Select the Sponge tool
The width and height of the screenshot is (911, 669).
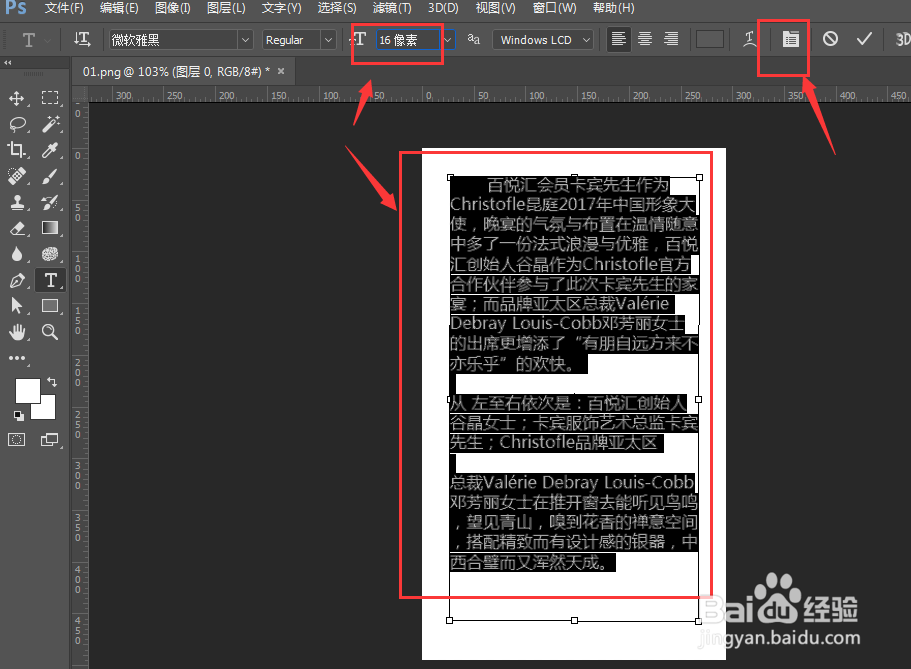point(50,254)
